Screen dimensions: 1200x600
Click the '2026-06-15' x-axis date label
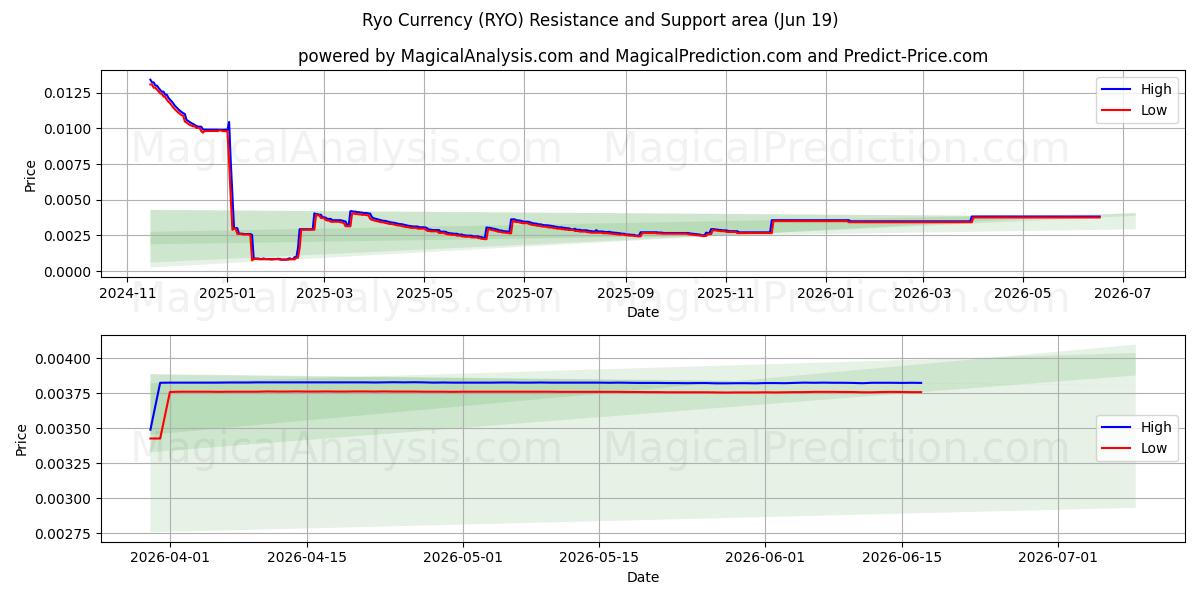902,557
